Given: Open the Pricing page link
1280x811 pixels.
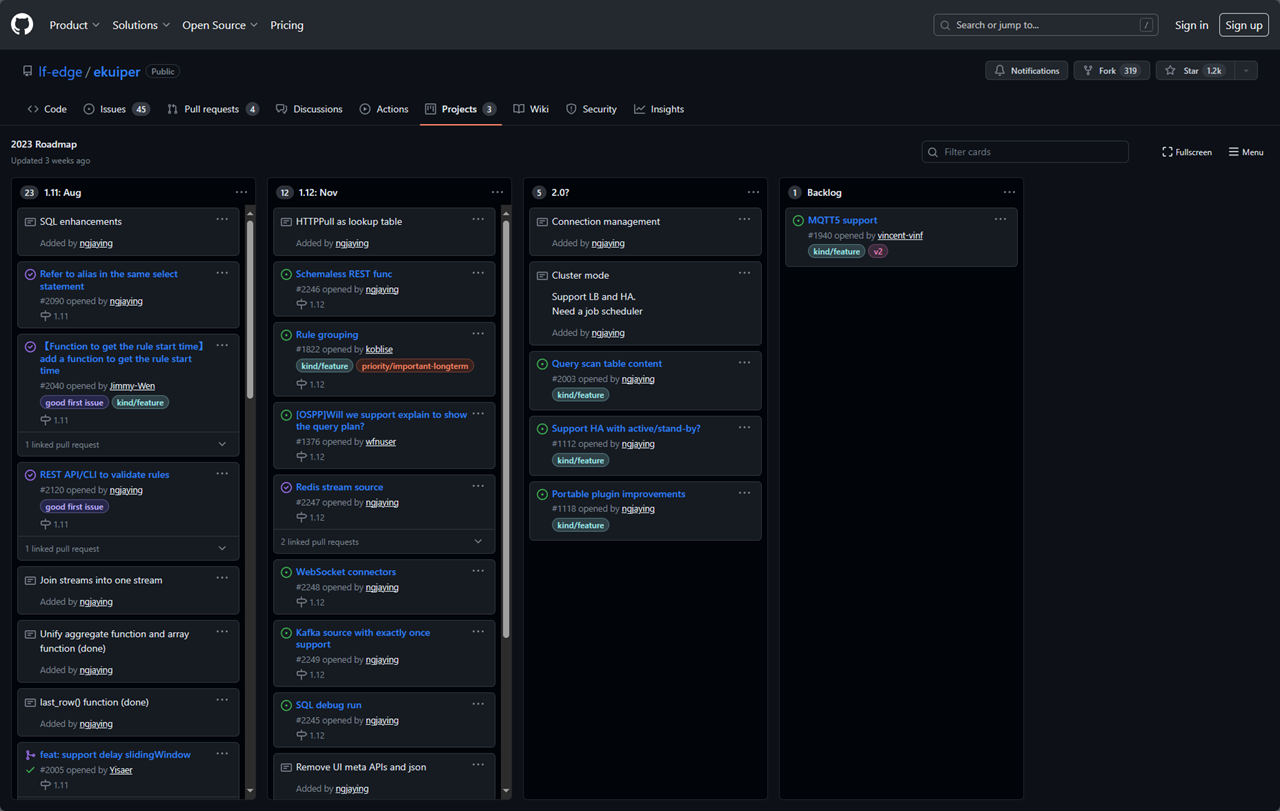Looking at the screenshot, I should pos(287,25).
